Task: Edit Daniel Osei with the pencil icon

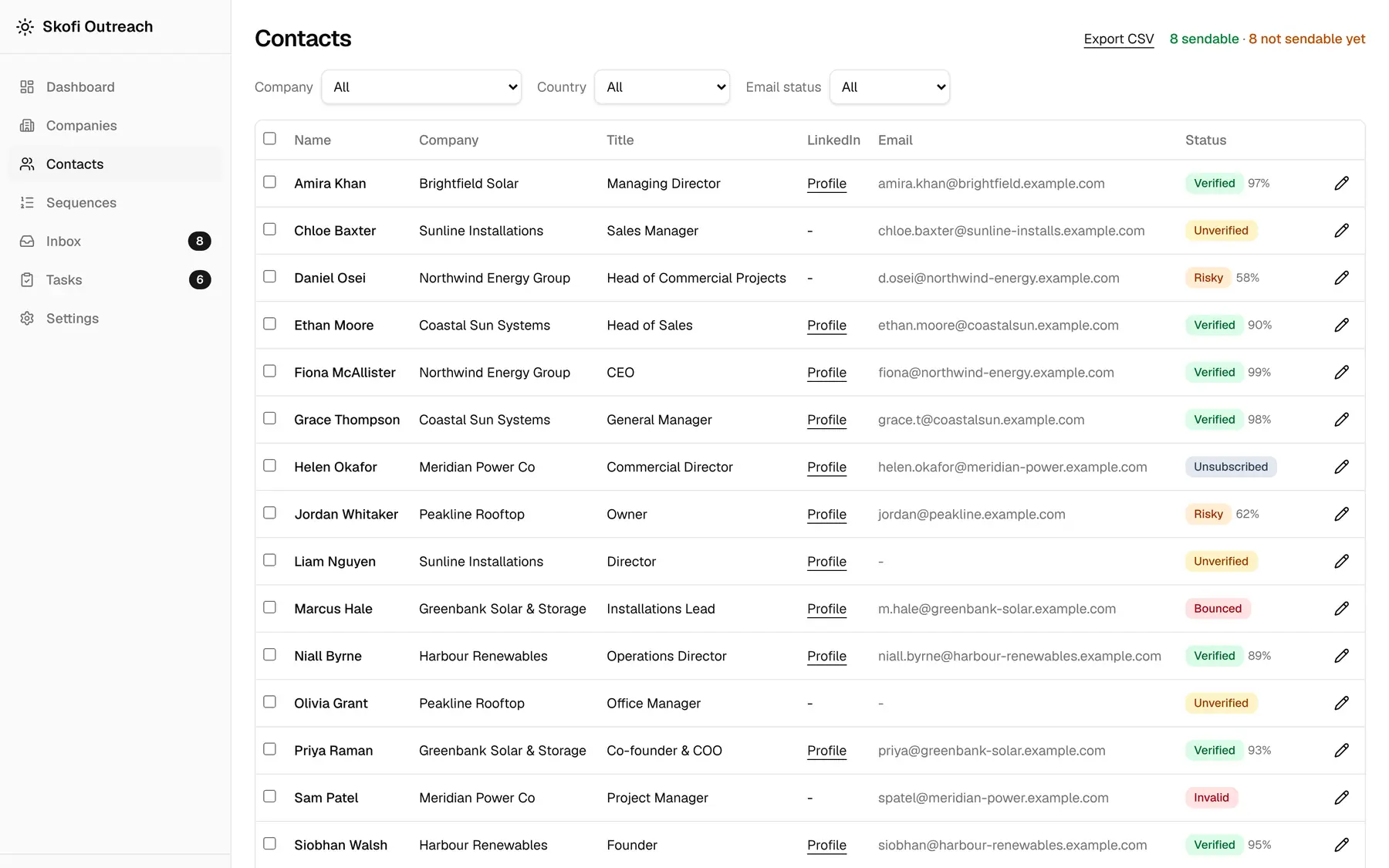Action: coord(1342,278)
